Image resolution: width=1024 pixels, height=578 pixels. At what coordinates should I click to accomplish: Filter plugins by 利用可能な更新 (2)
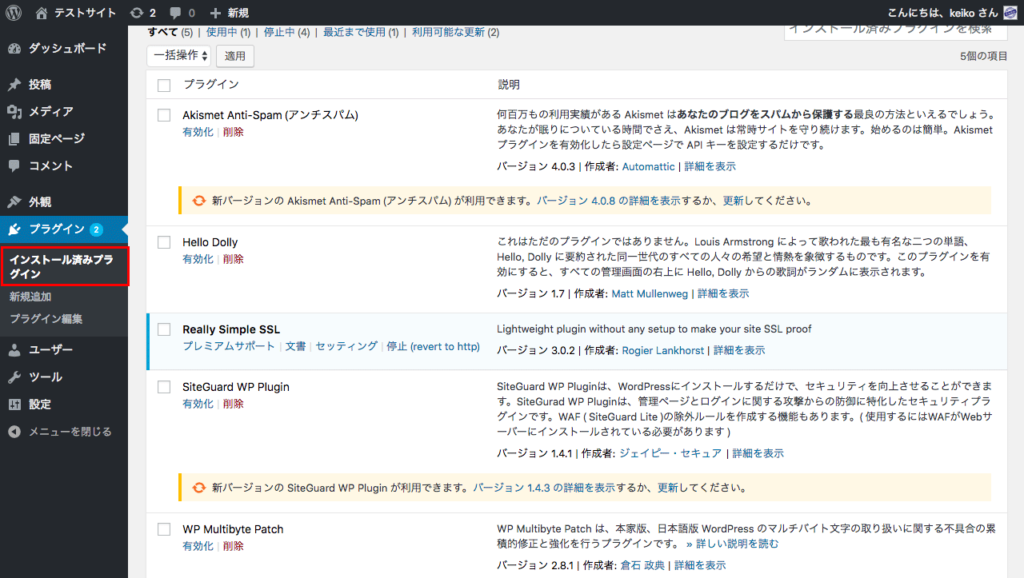click(x=456, y=32)
